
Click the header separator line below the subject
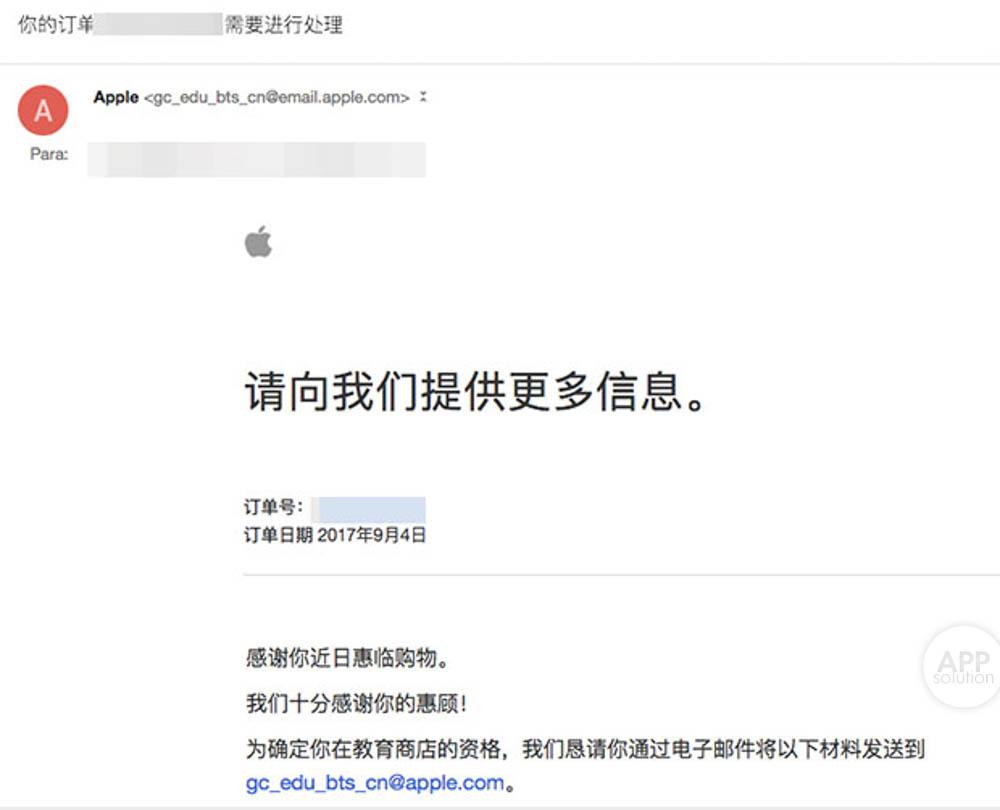(x=500, y=64)
